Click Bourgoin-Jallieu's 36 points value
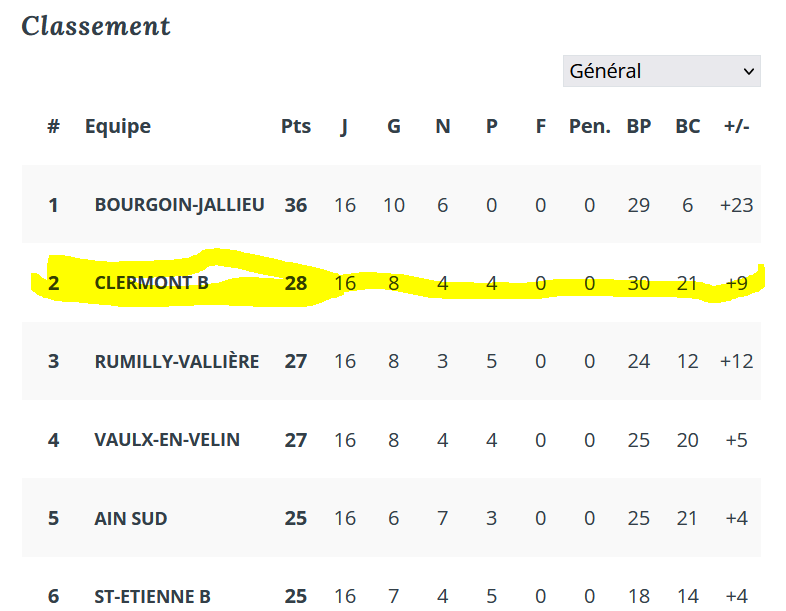The image size is (786, 611). (x=296, y=206)
